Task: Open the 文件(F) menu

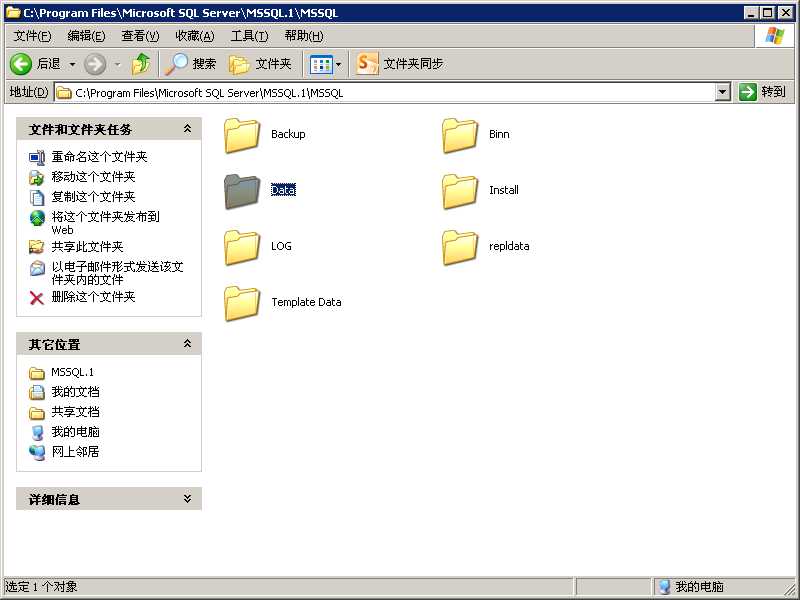Action: pos(33,36)
